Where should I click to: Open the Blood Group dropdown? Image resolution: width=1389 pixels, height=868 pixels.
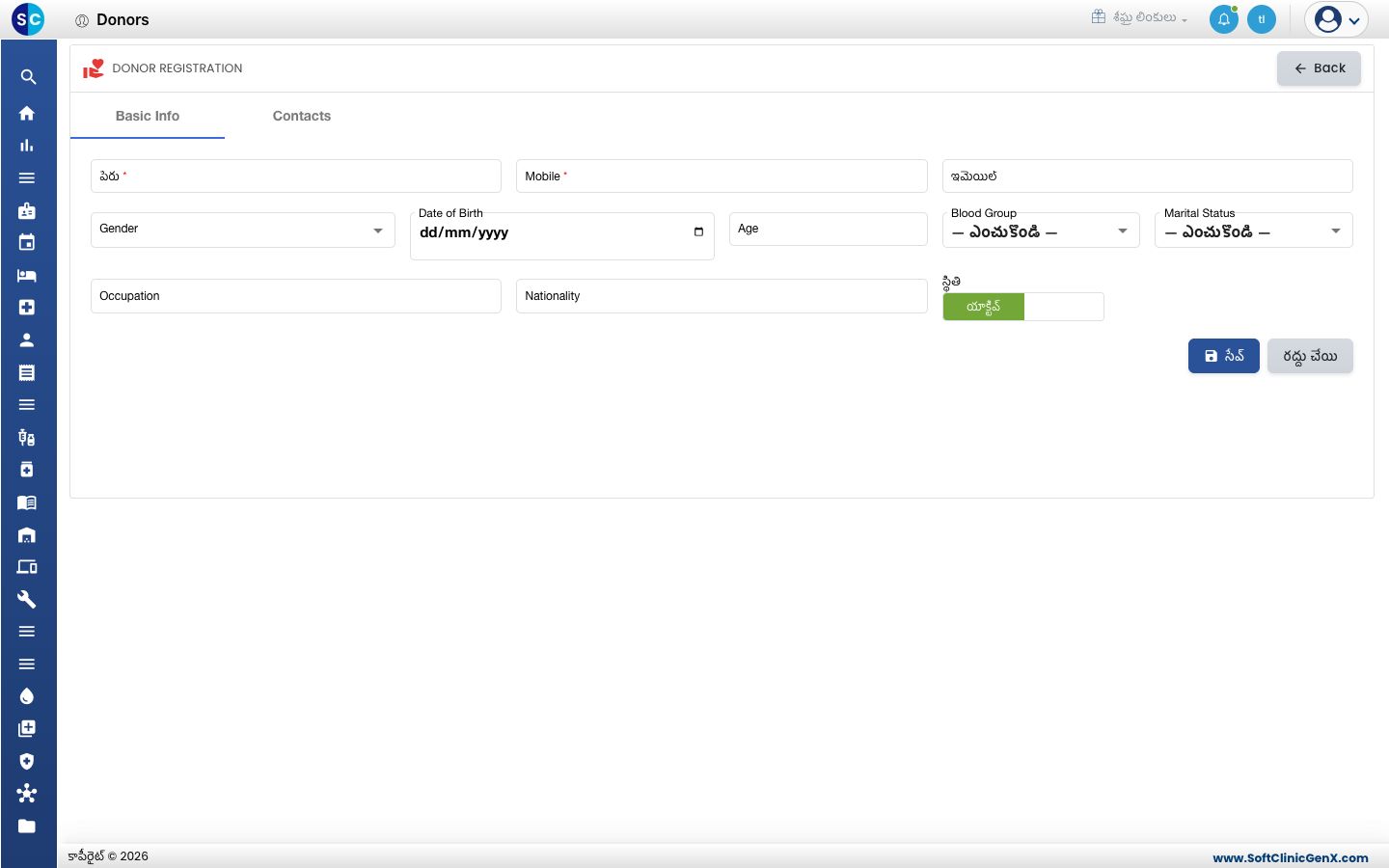click(x=1041, y=231)
